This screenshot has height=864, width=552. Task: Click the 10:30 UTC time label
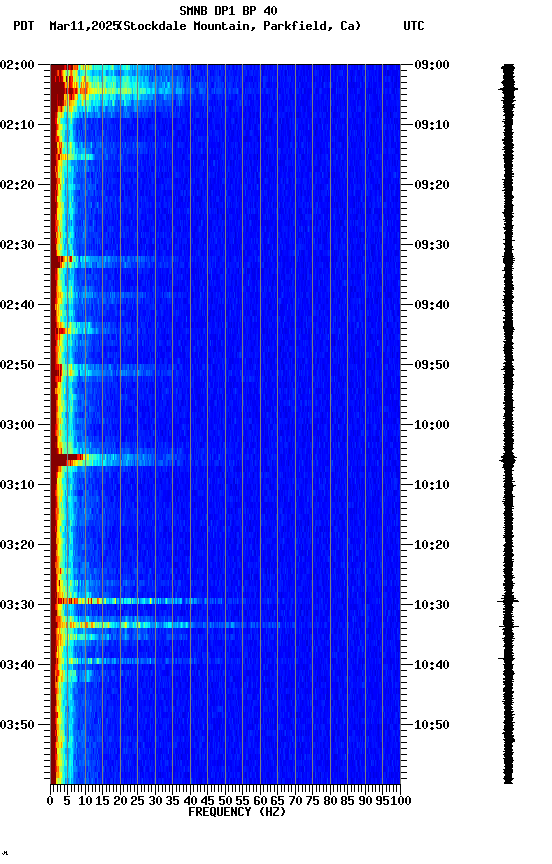click(x=432, y=605)
